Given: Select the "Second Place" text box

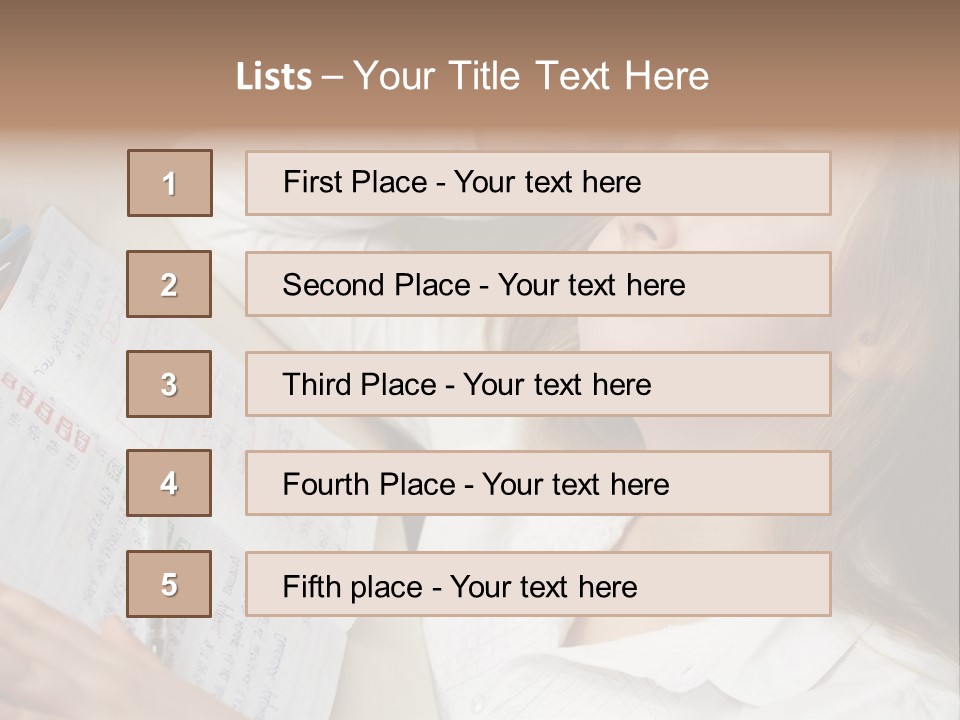Looking at the screenshot, I should point(538,284).
